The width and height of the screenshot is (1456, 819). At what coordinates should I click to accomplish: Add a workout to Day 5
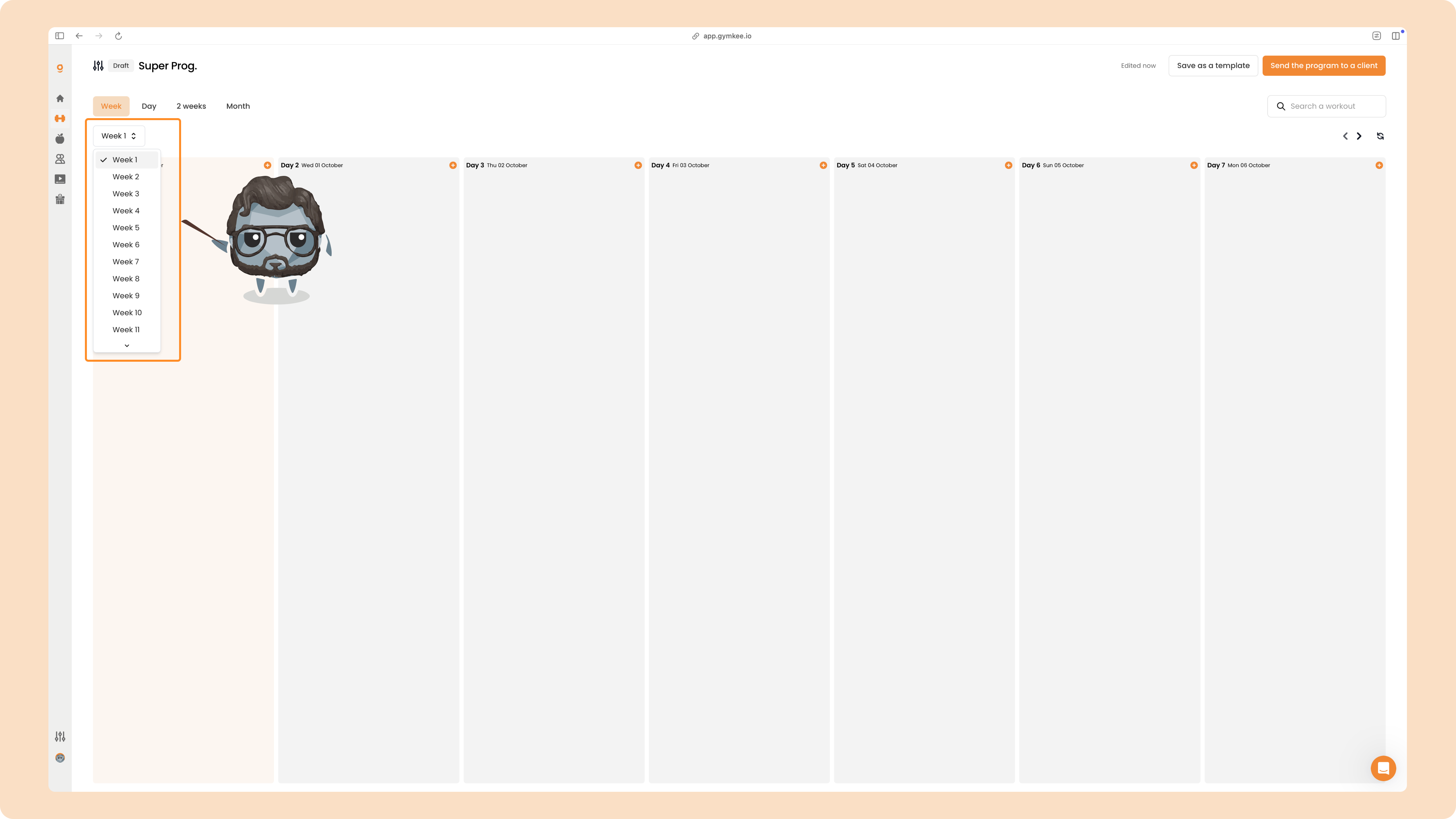pyautogui.click(x=1008, y=165)
